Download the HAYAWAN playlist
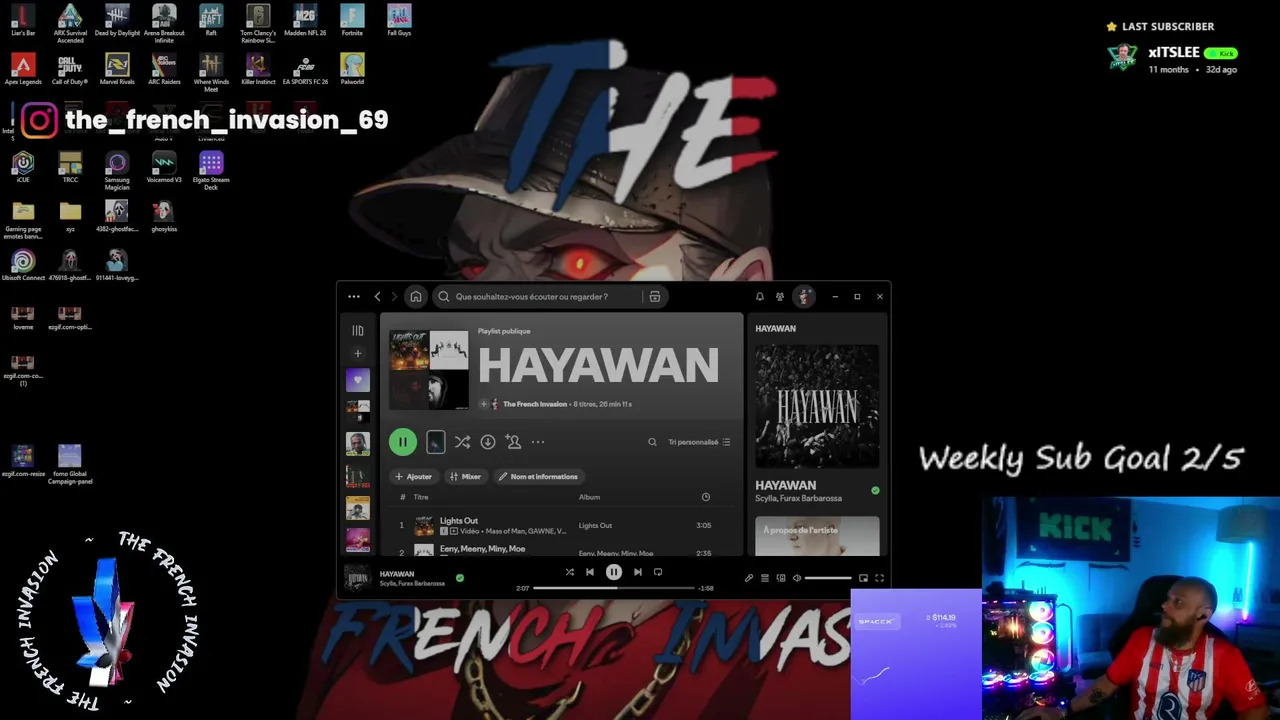This screenshot has height=720, width=1280. (488, 442)
